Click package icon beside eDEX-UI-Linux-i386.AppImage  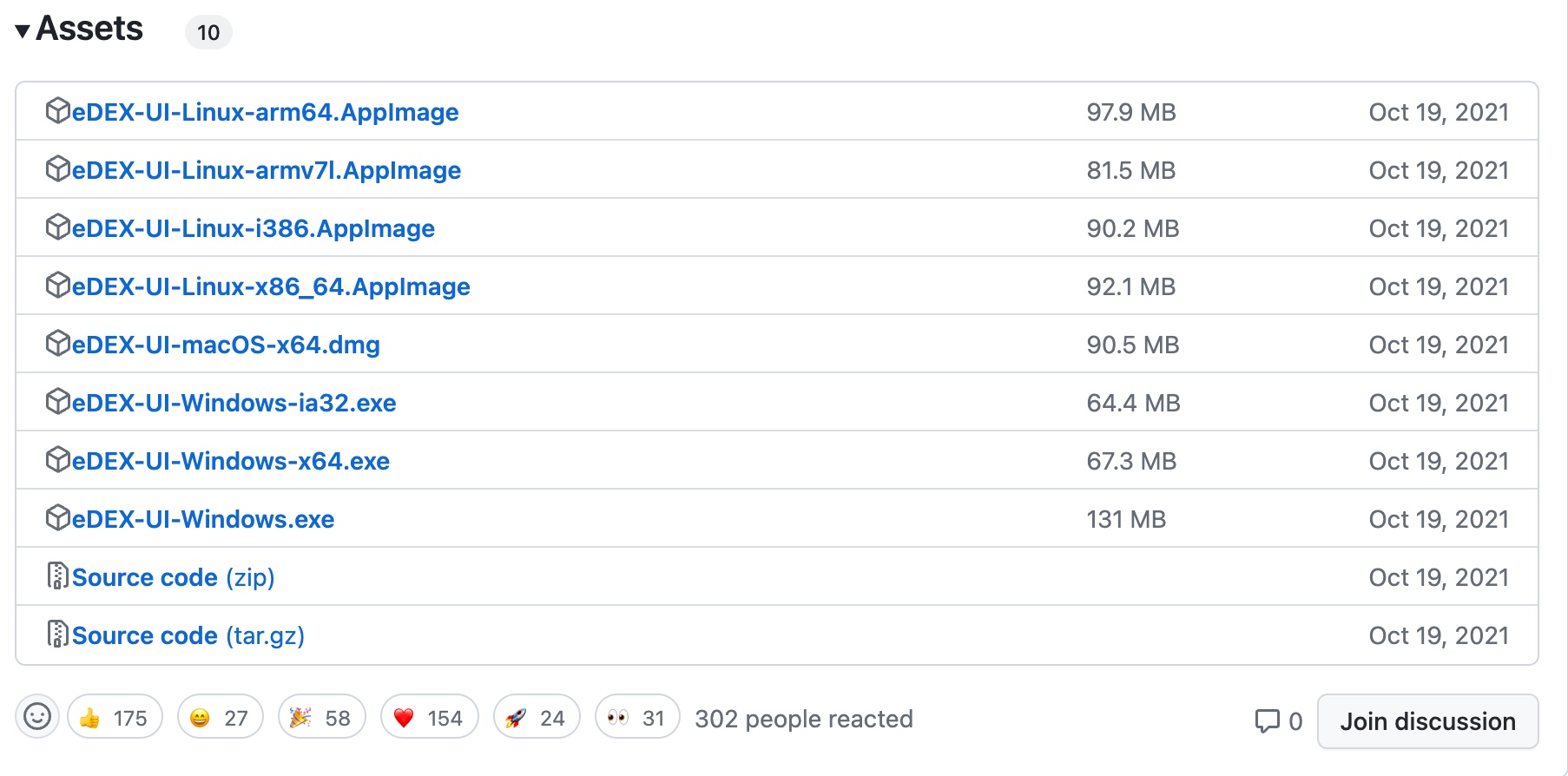tap(57, 227)
